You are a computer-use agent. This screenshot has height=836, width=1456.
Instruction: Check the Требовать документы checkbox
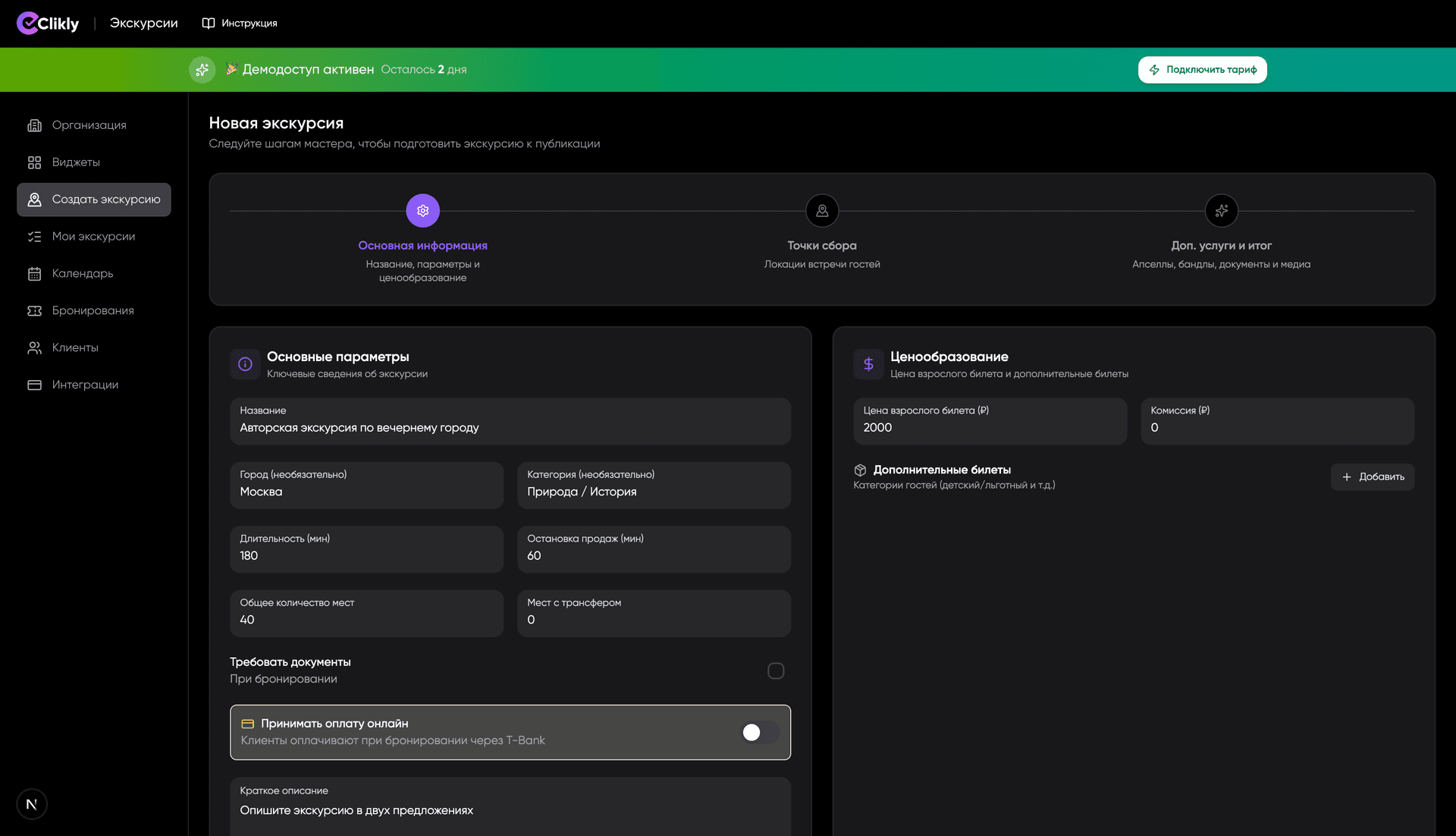775,671
